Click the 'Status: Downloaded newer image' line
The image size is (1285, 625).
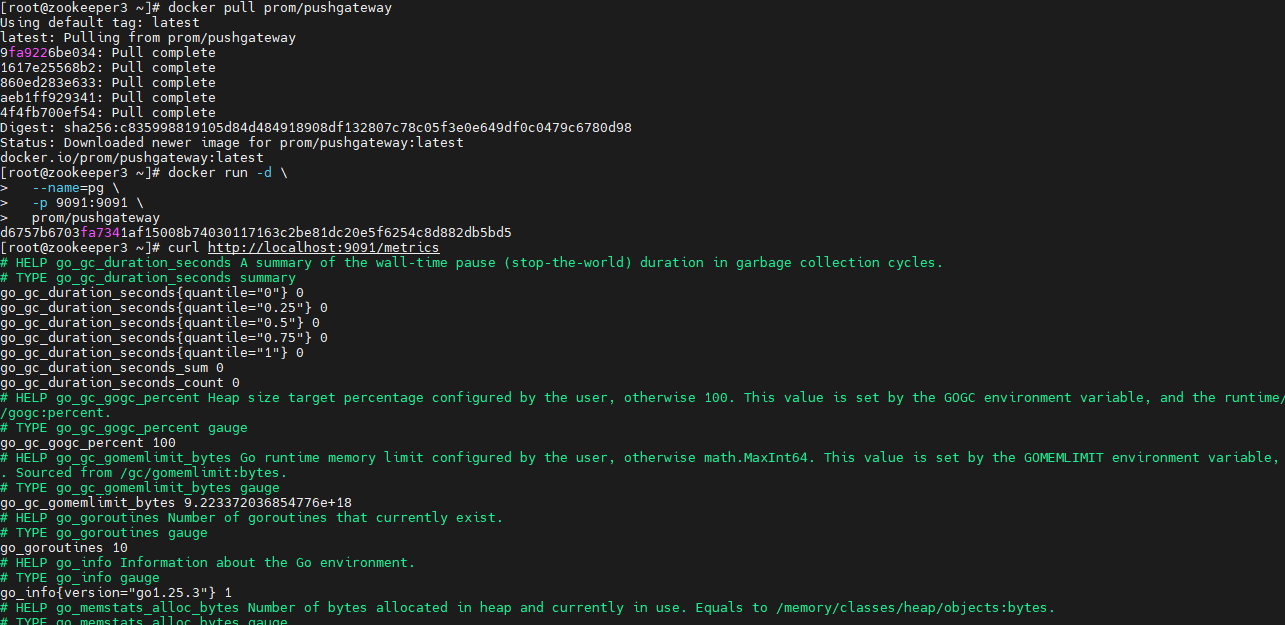[x=231, y=143]
